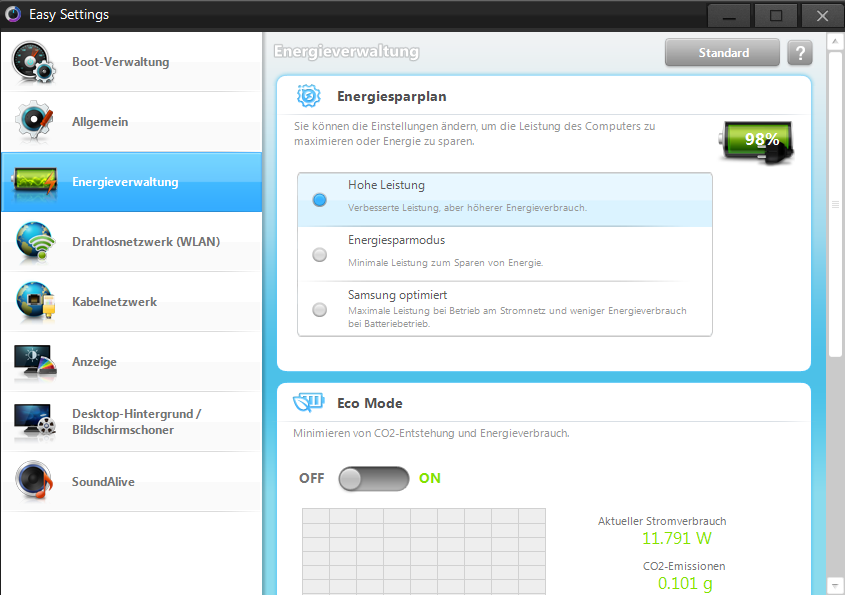Open Desktop-Hintergrund / Bildschirmschoner settings
The image size is (845, 595).
(131, 421)
